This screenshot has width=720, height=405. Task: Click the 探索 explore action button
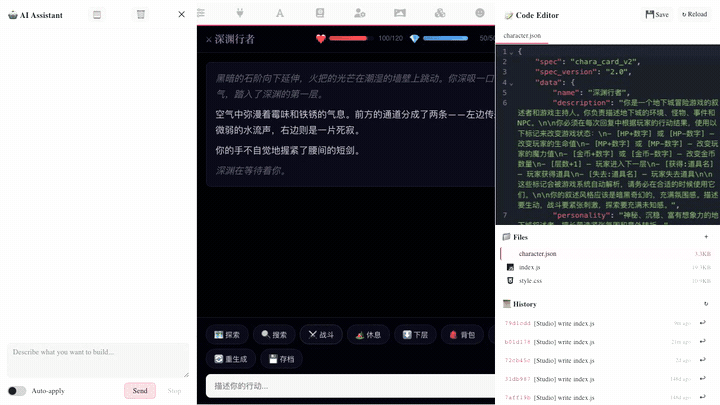227,335
